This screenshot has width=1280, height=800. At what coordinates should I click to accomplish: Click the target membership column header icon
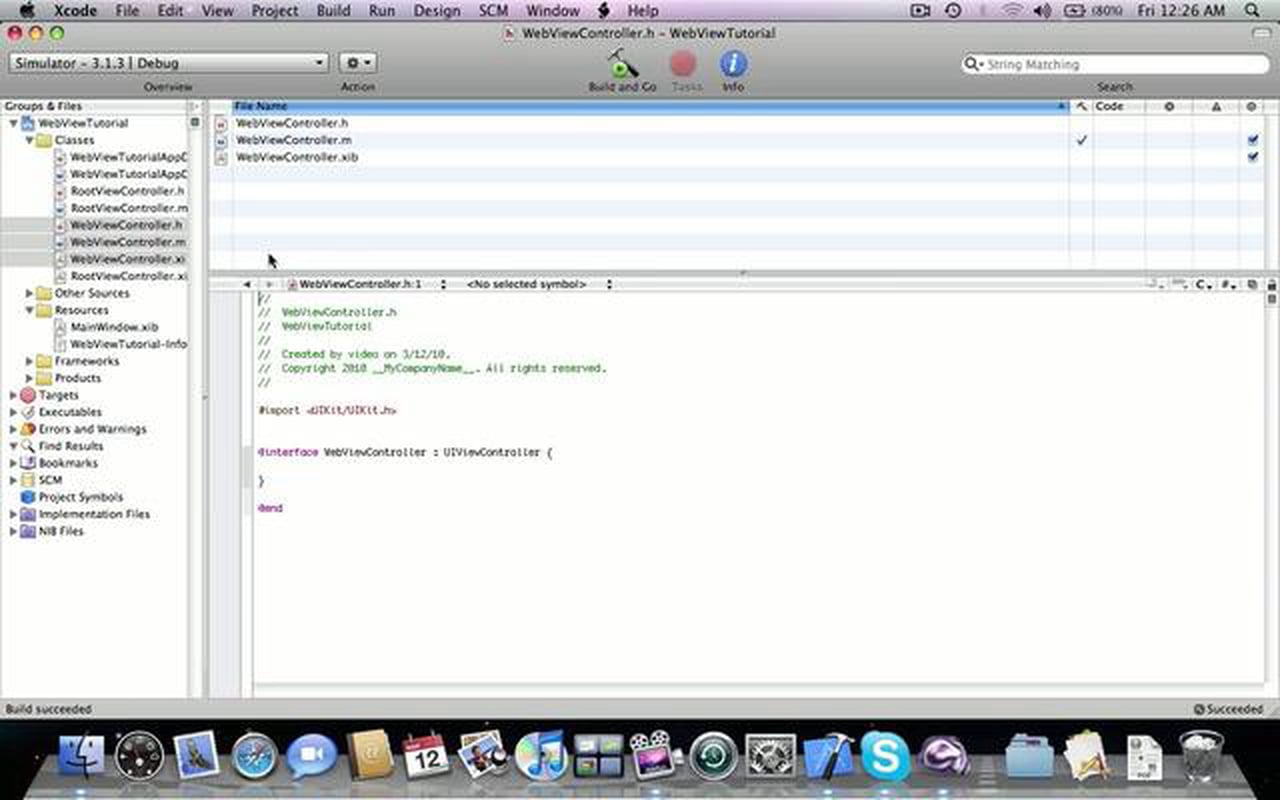[x=1251, y=106]
